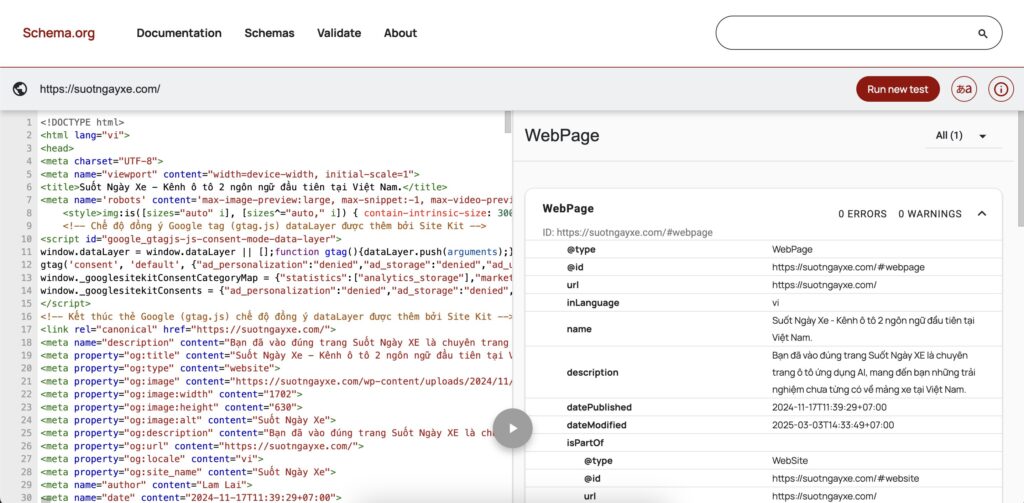The height and width of the screenshot is (503, 1024).
Task: Go to the Validate page
Action: click(x=339, y=33)
